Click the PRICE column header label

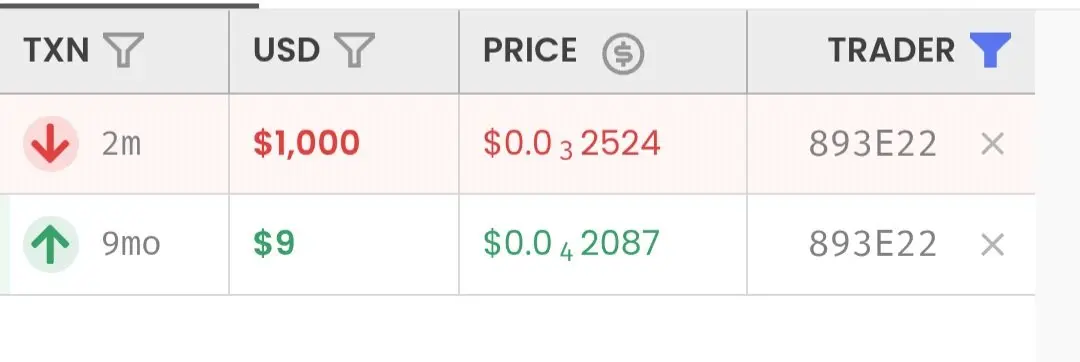(530, 50)
